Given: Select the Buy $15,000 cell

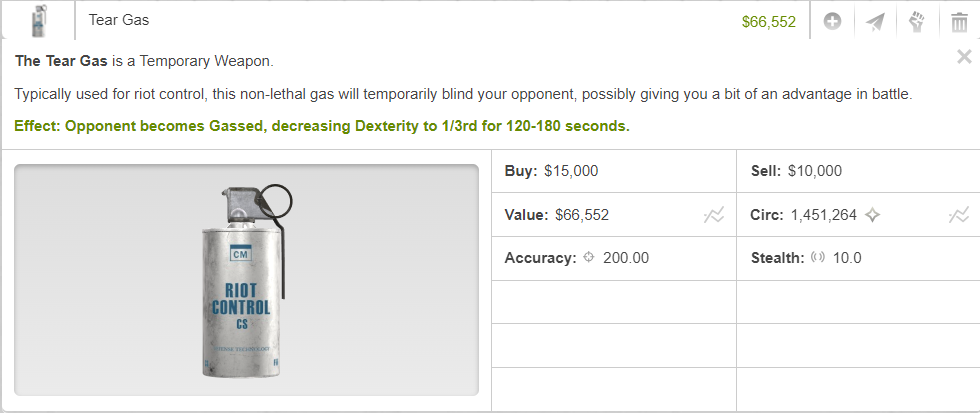Looking at the screenshot, I should tap(614, 171).
